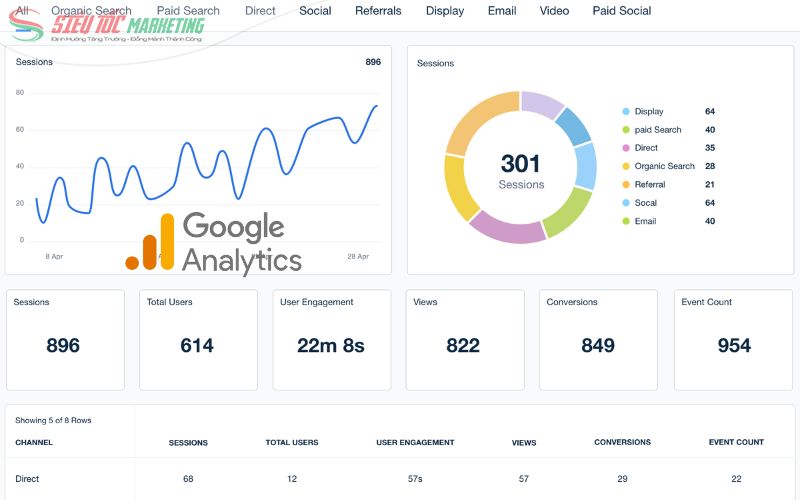This screenshot has width=800, height=500.
Task: Click the Direct legend value 35
Action: click(x=710, y=148)
